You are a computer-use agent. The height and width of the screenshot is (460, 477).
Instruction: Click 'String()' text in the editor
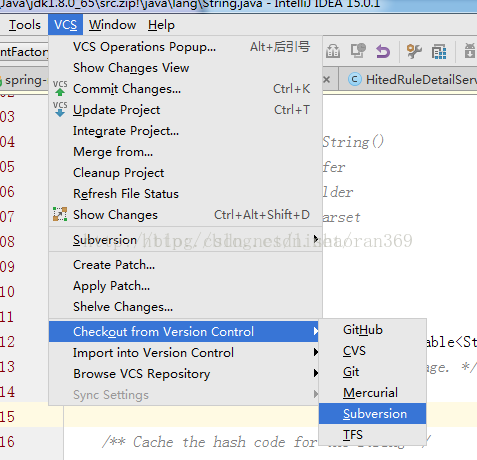(x=353, y=142)
